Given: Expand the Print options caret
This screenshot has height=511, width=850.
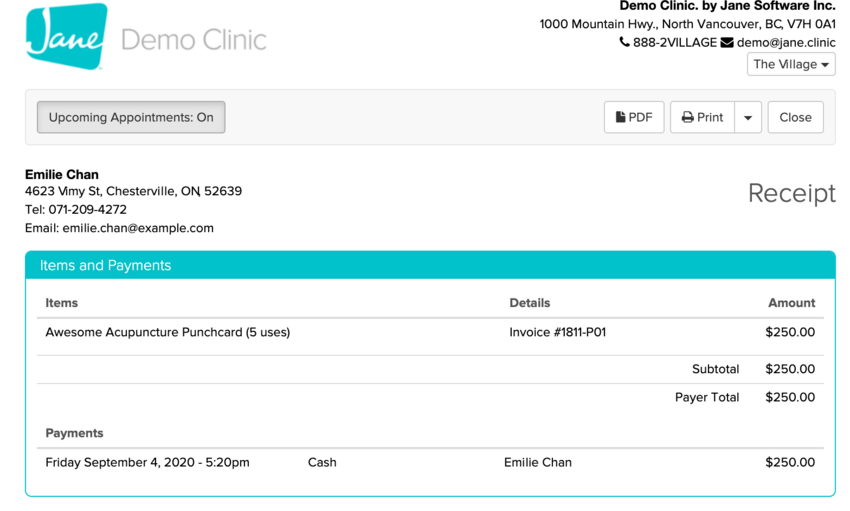Looking at the screenshot, I should 748,117.
